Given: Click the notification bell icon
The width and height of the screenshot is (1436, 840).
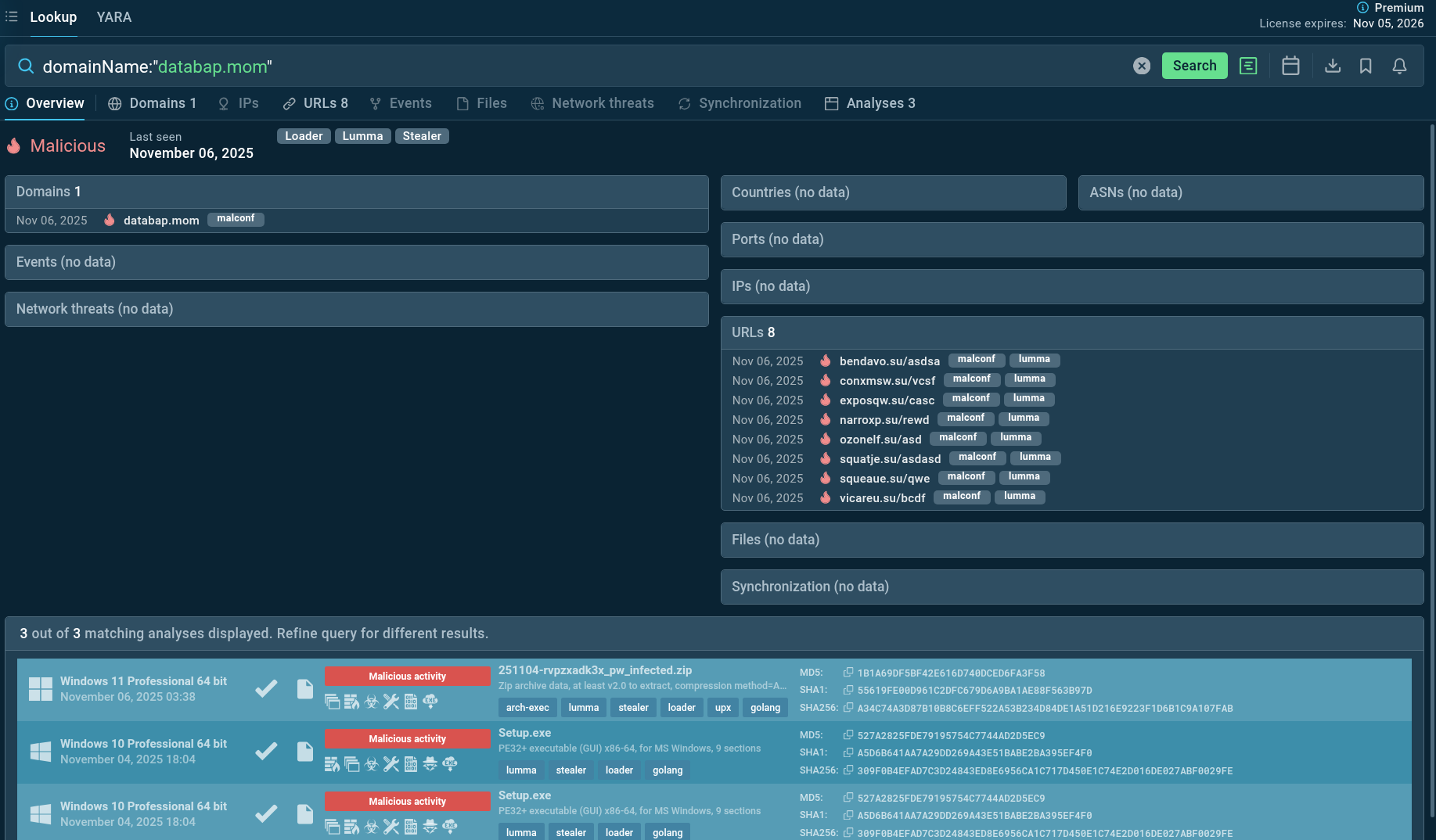Looking at the screenshot, I should 1400,66.
